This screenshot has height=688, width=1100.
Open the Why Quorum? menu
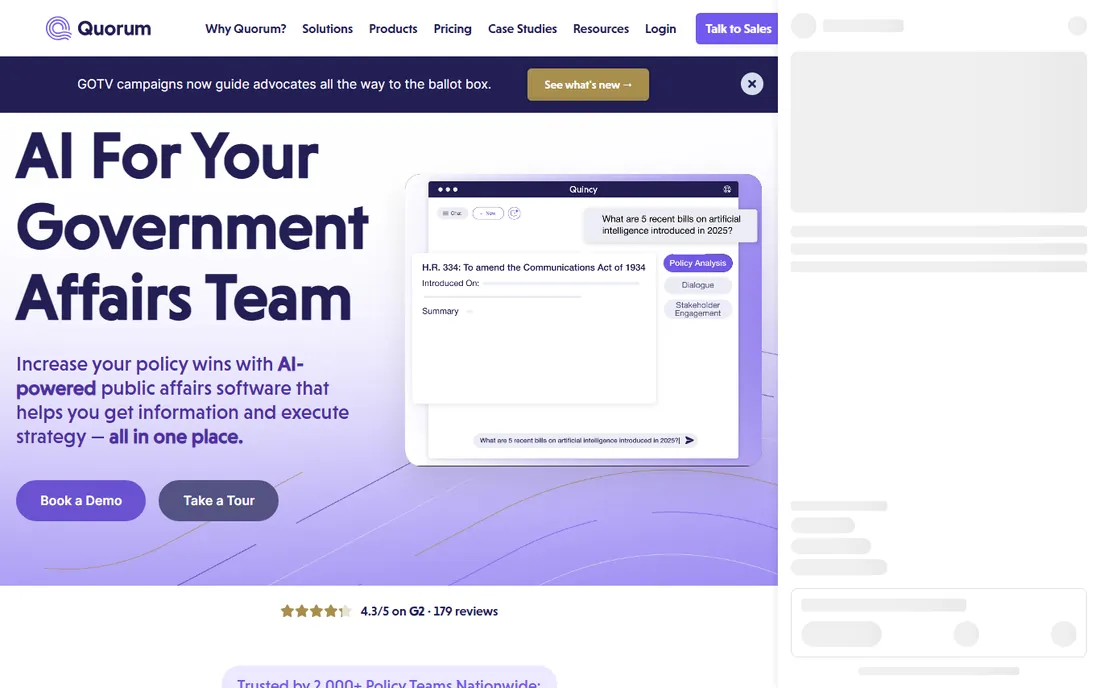click(246, 29)
